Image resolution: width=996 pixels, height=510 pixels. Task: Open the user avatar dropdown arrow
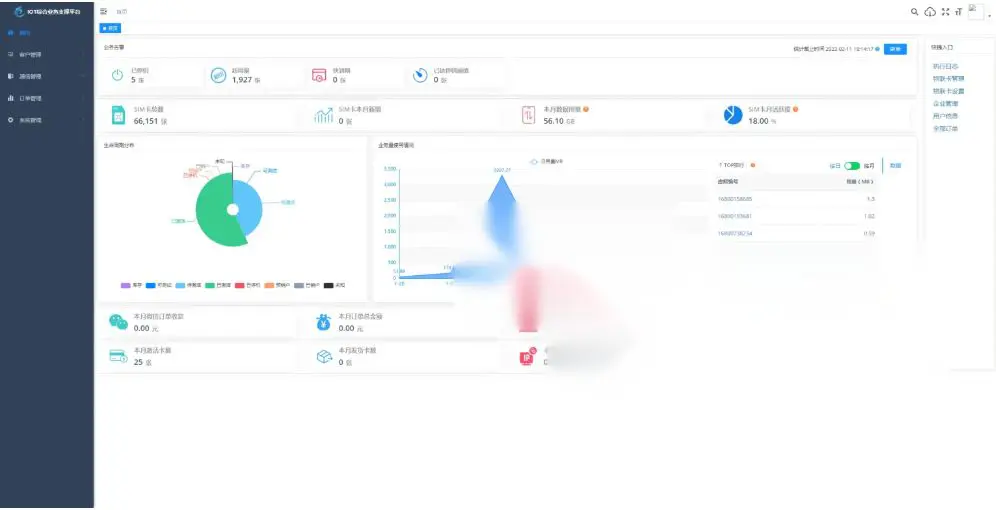tap(989, 15)
